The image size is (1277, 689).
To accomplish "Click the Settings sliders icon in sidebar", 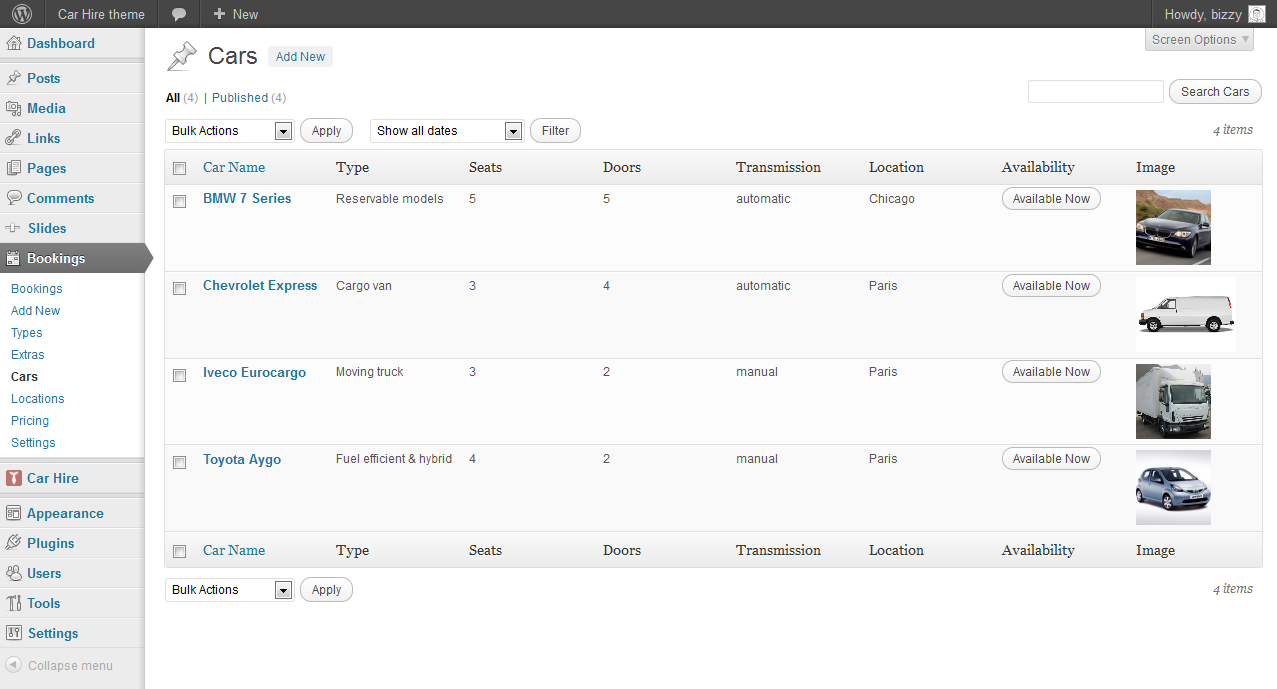I will 14,633.
